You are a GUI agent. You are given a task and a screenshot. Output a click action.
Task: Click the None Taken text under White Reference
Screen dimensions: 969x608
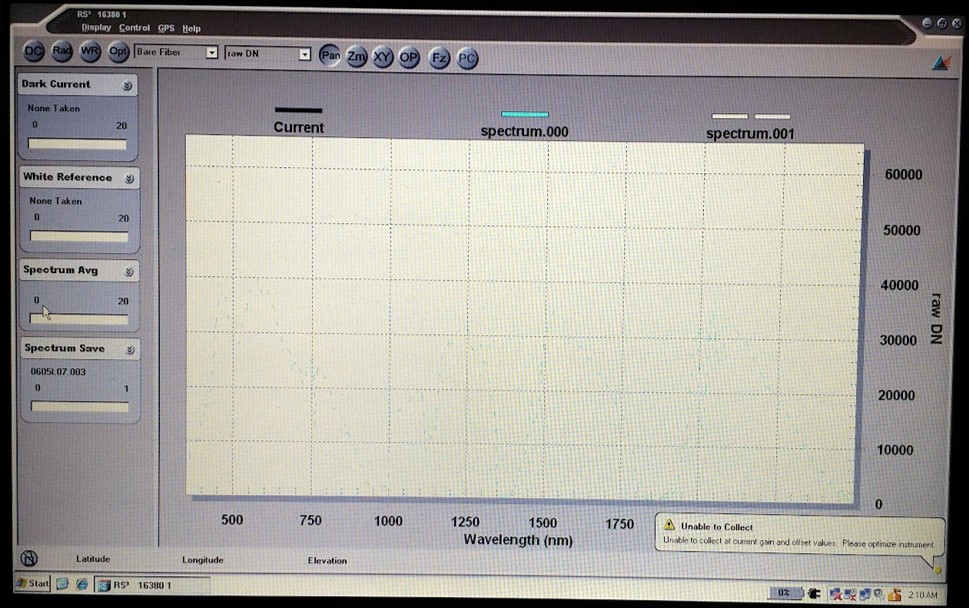tap(56, 201)
